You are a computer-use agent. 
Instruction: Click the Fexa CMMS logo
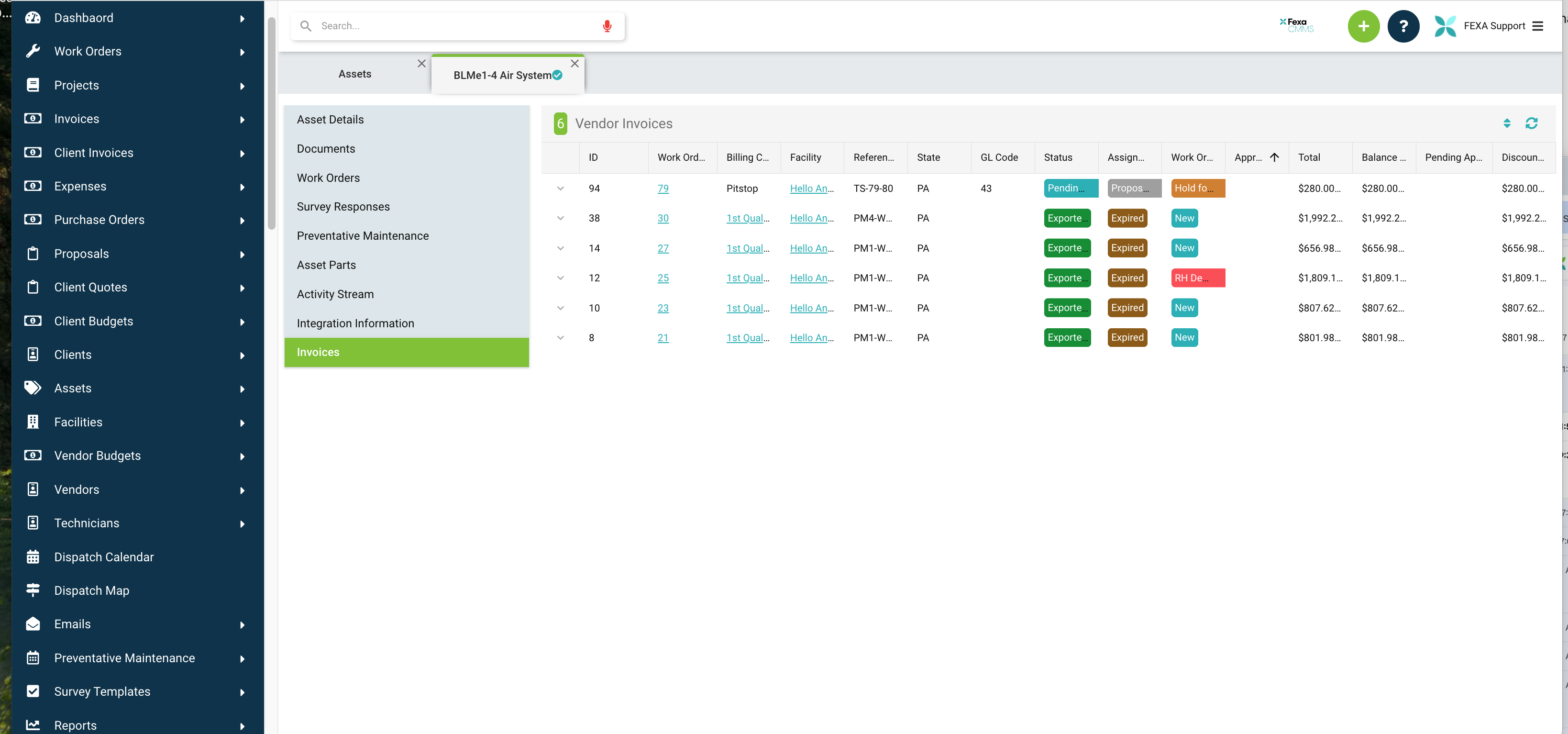coord(1296,25)
